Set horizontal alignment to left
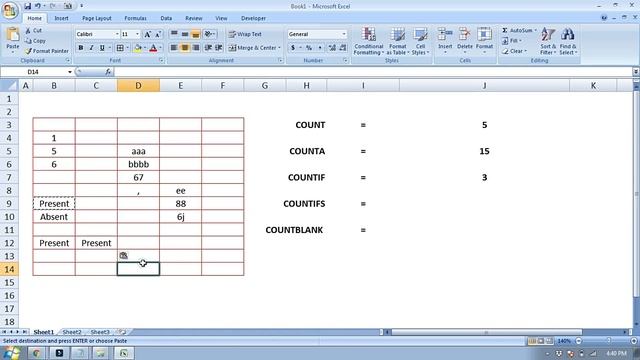 (x=174, y=48)
